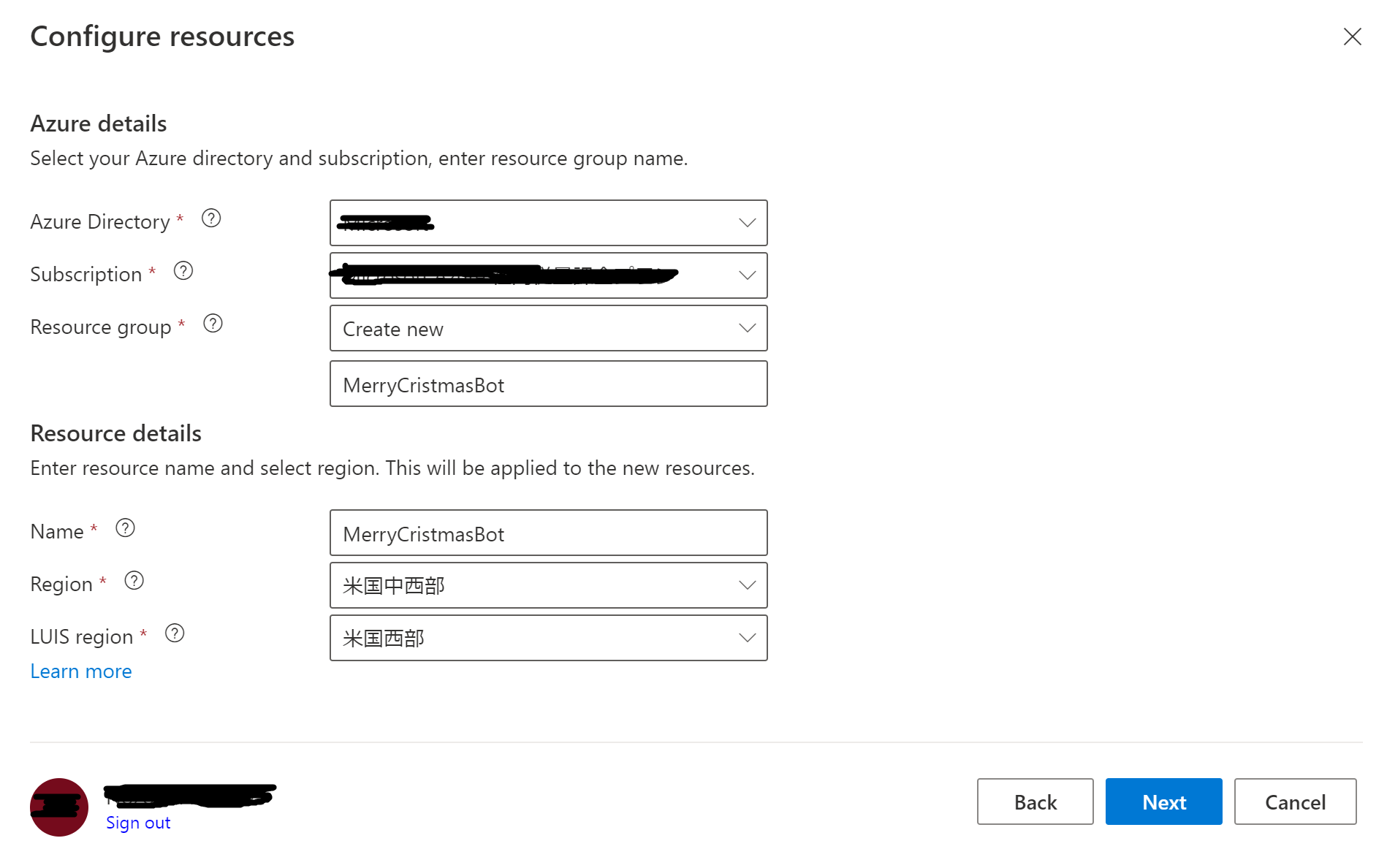The width and height of the screenshot is (1387, 868).
Task: Click the LUIS region help icon
Action: (x=175, y=633)
